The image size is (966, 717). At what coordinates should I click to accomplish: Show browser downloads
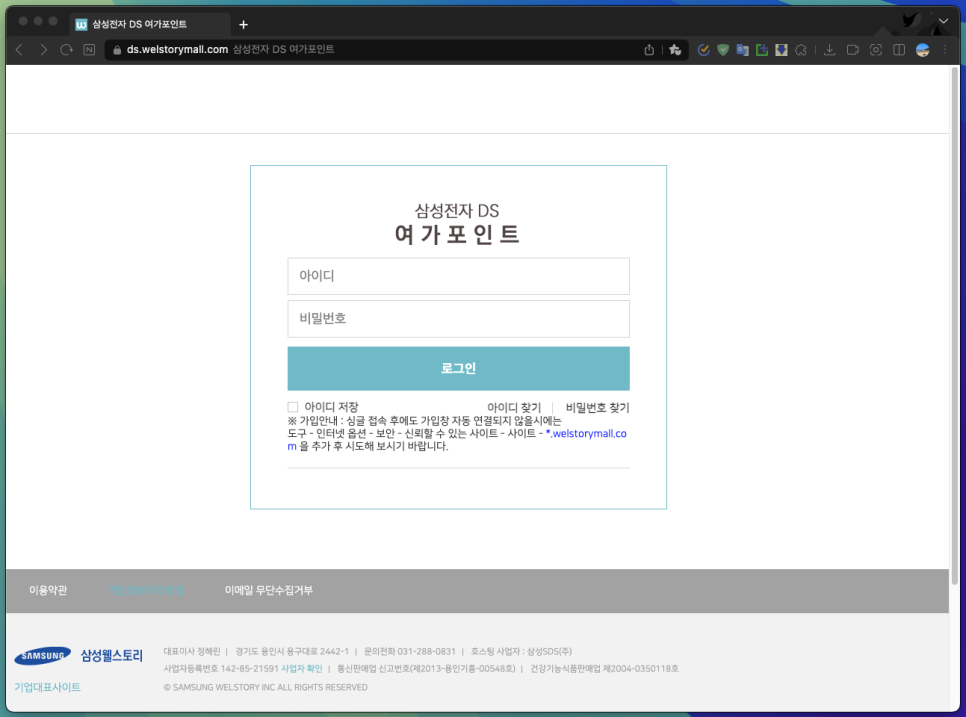tap(830, 50)
